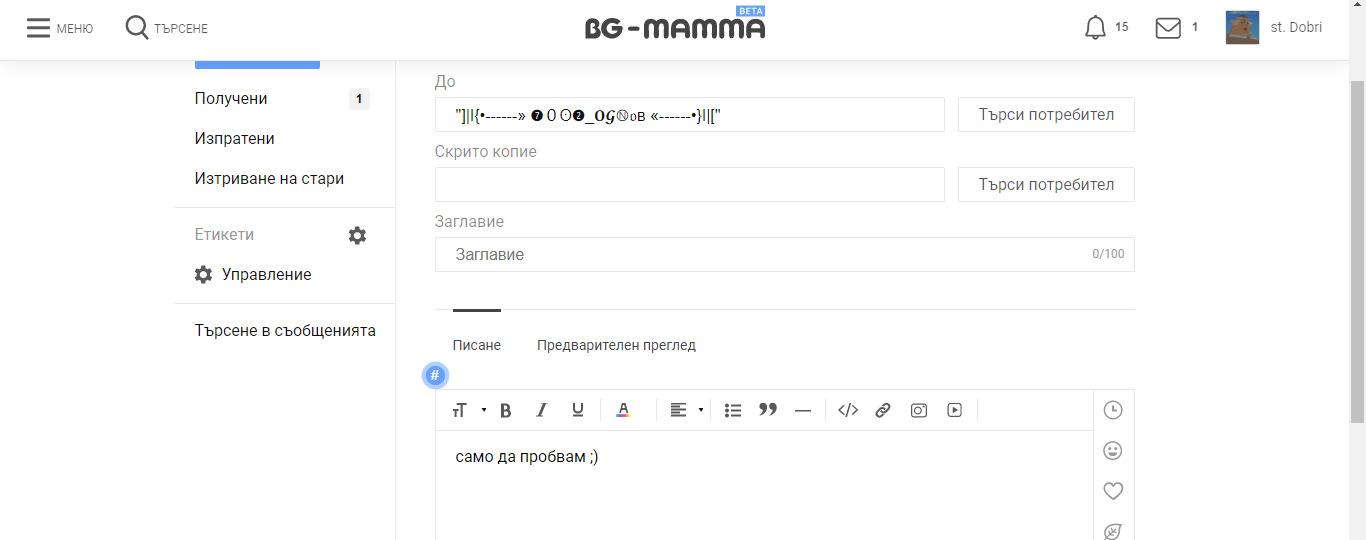Toggle bold formatting in the editor

tap(506, 410)
